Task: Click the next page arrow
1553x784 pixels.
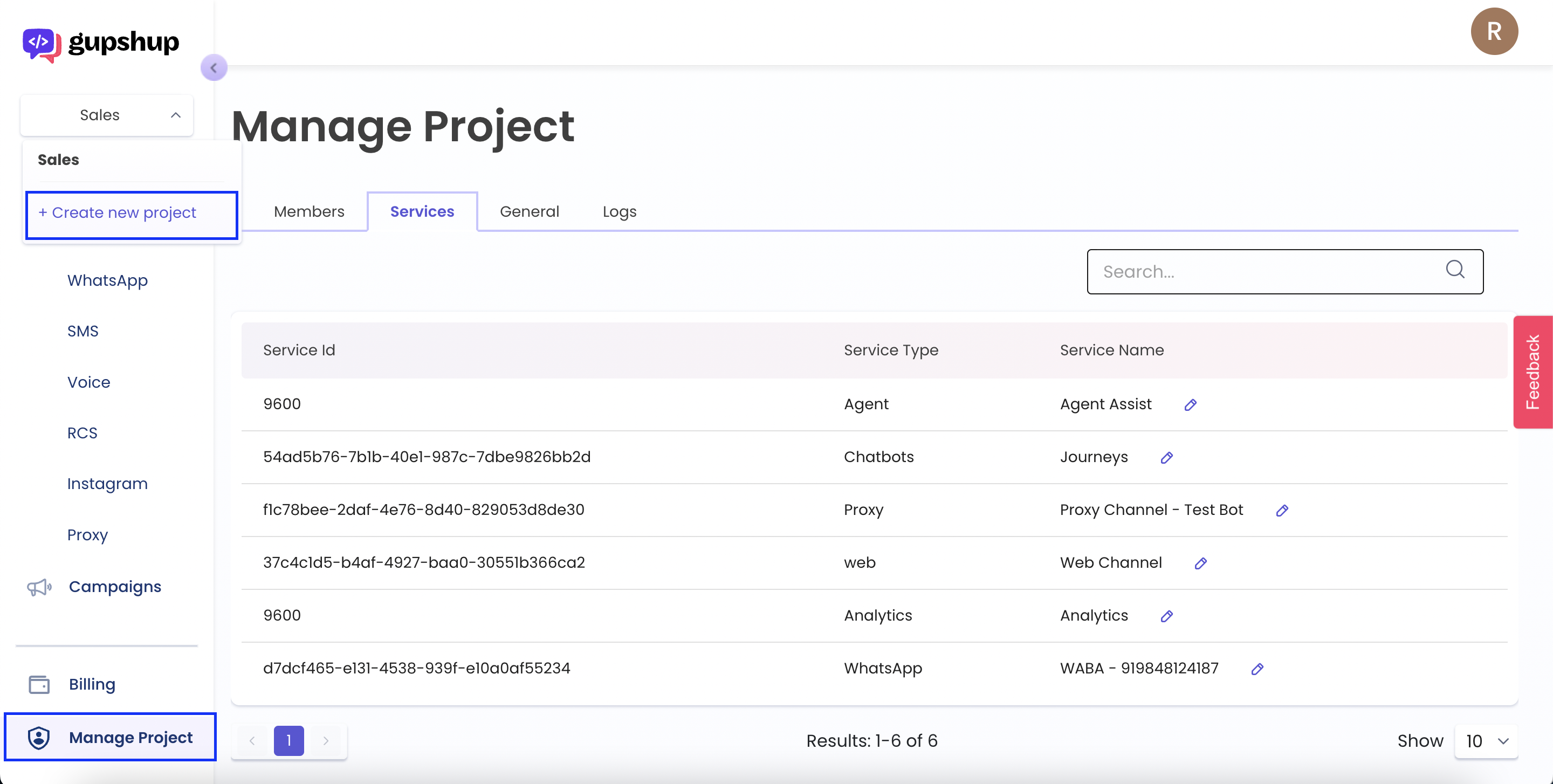Action: pyautogui.click(x=326, y=741)
